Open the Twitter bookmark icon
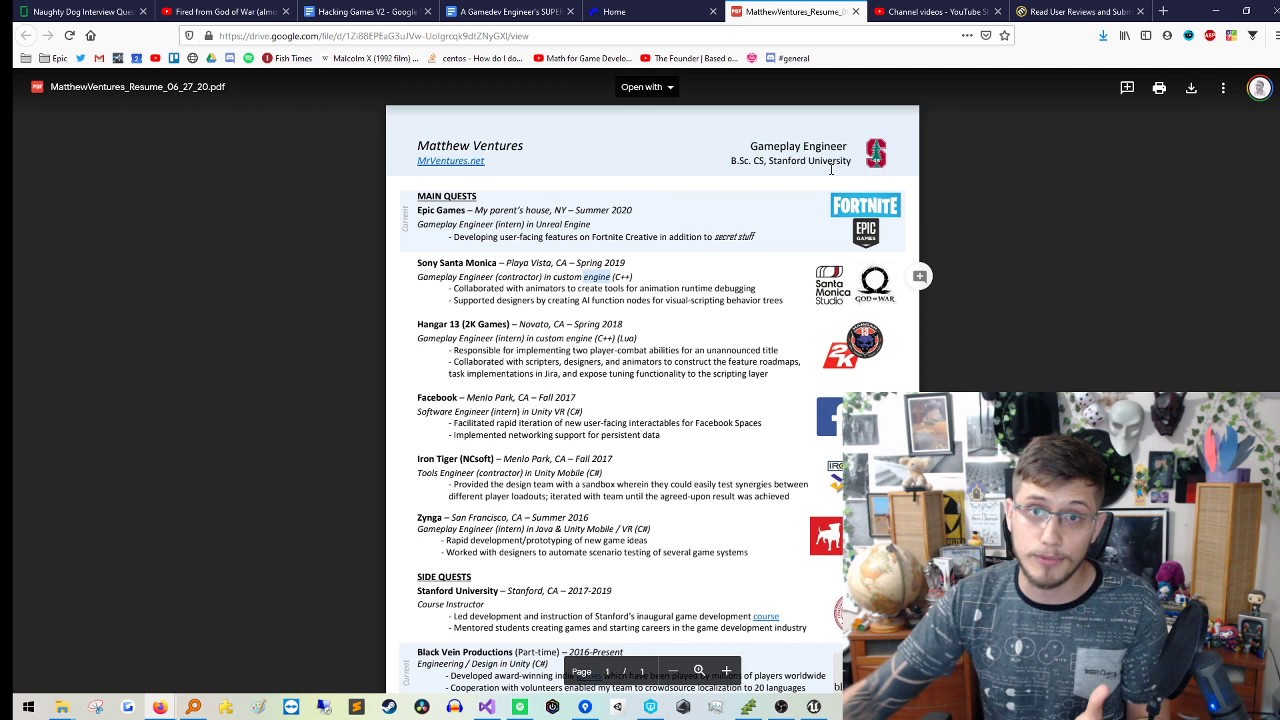Screen dimensions: 1280x720 click(81, 58)
